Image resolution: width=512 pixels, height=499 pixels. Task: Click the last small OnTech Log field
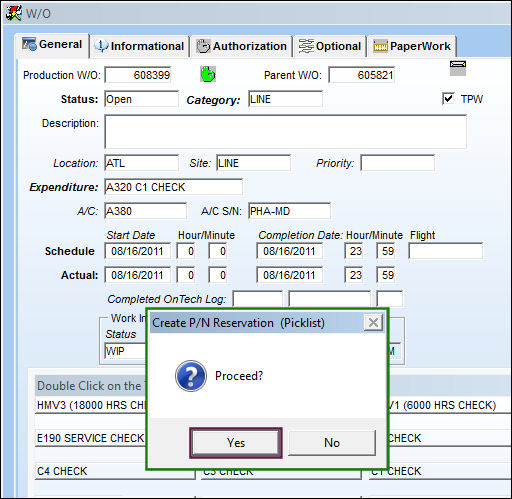389,299
